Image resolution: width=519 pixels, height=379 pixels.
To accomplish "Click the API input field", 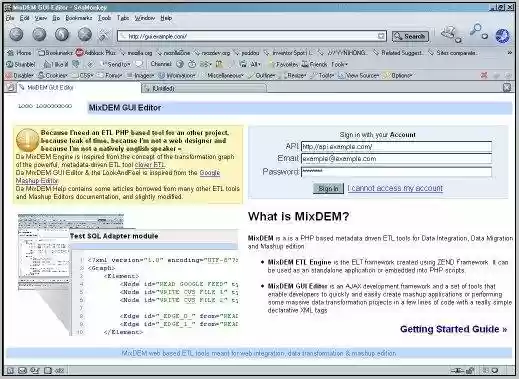I will pyautogui.click(x=396, y=147).
